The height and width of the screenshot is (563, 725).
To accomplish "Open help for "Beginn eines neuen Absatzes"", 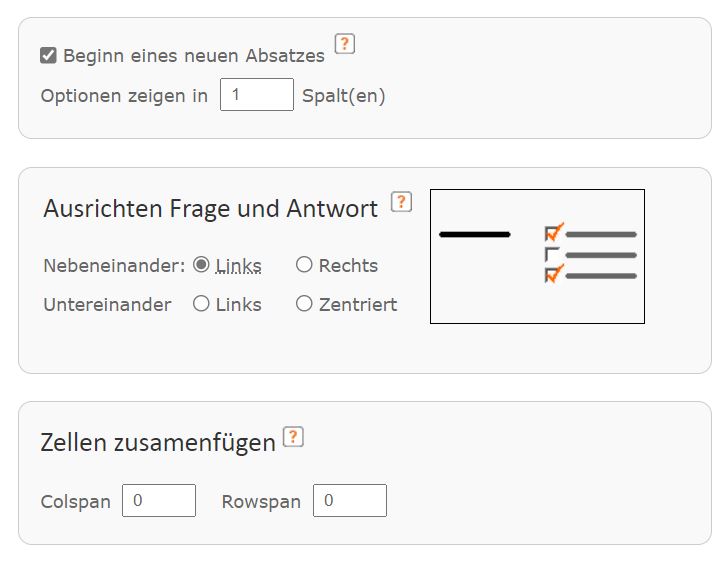I will (x=345, y=43).
